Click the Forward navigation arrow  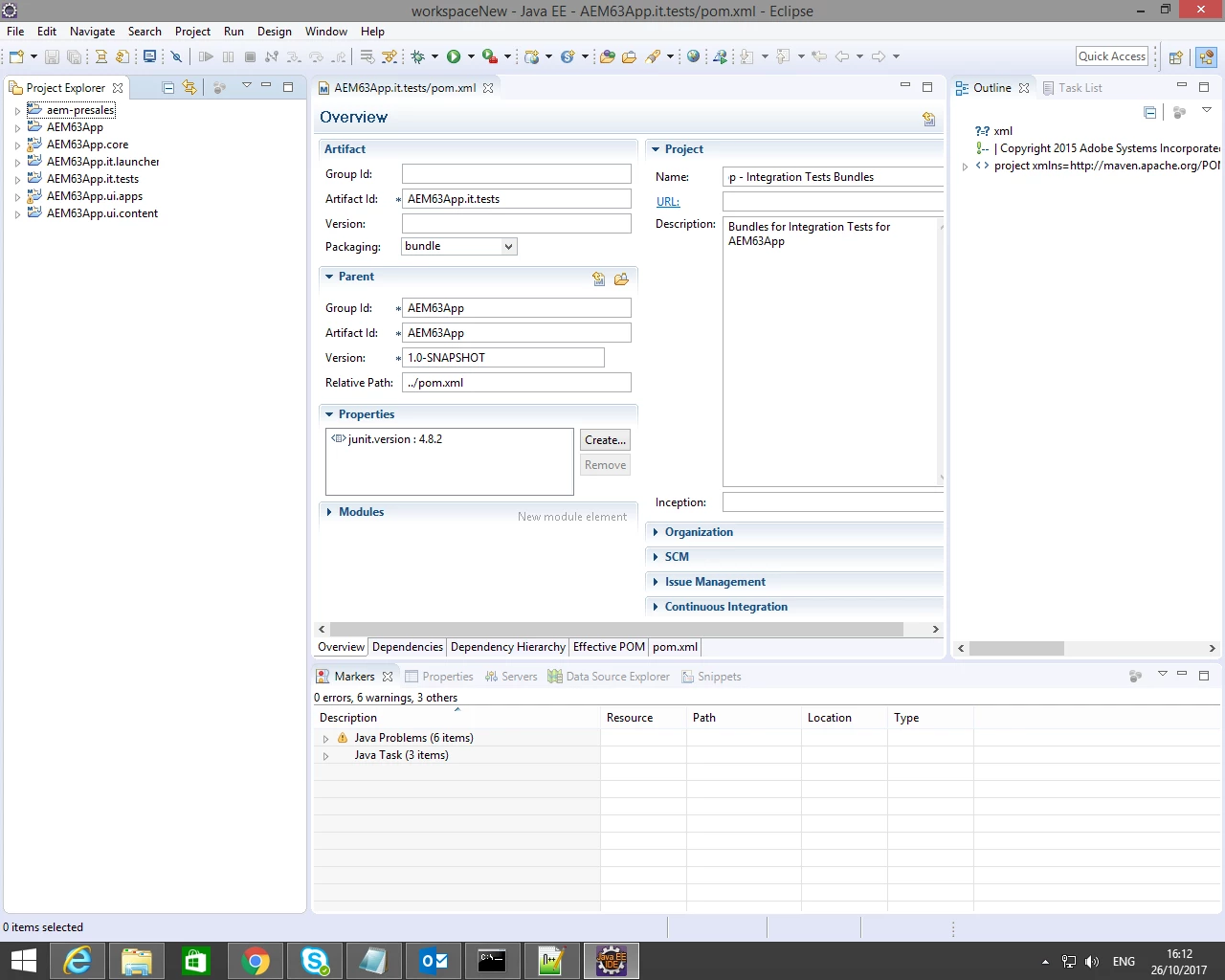(879, 56)
